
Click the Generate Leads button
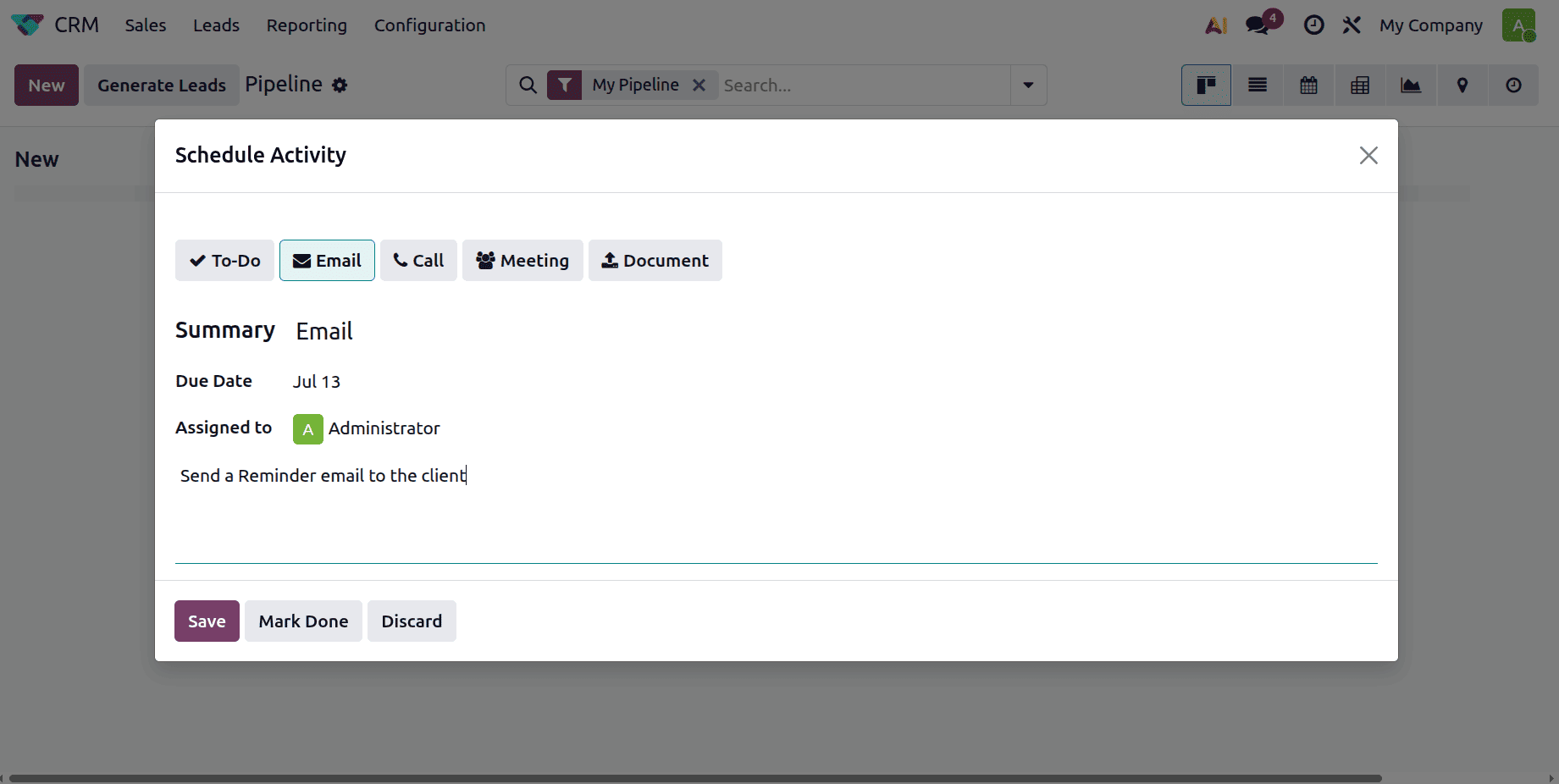(x=162, y=86)
